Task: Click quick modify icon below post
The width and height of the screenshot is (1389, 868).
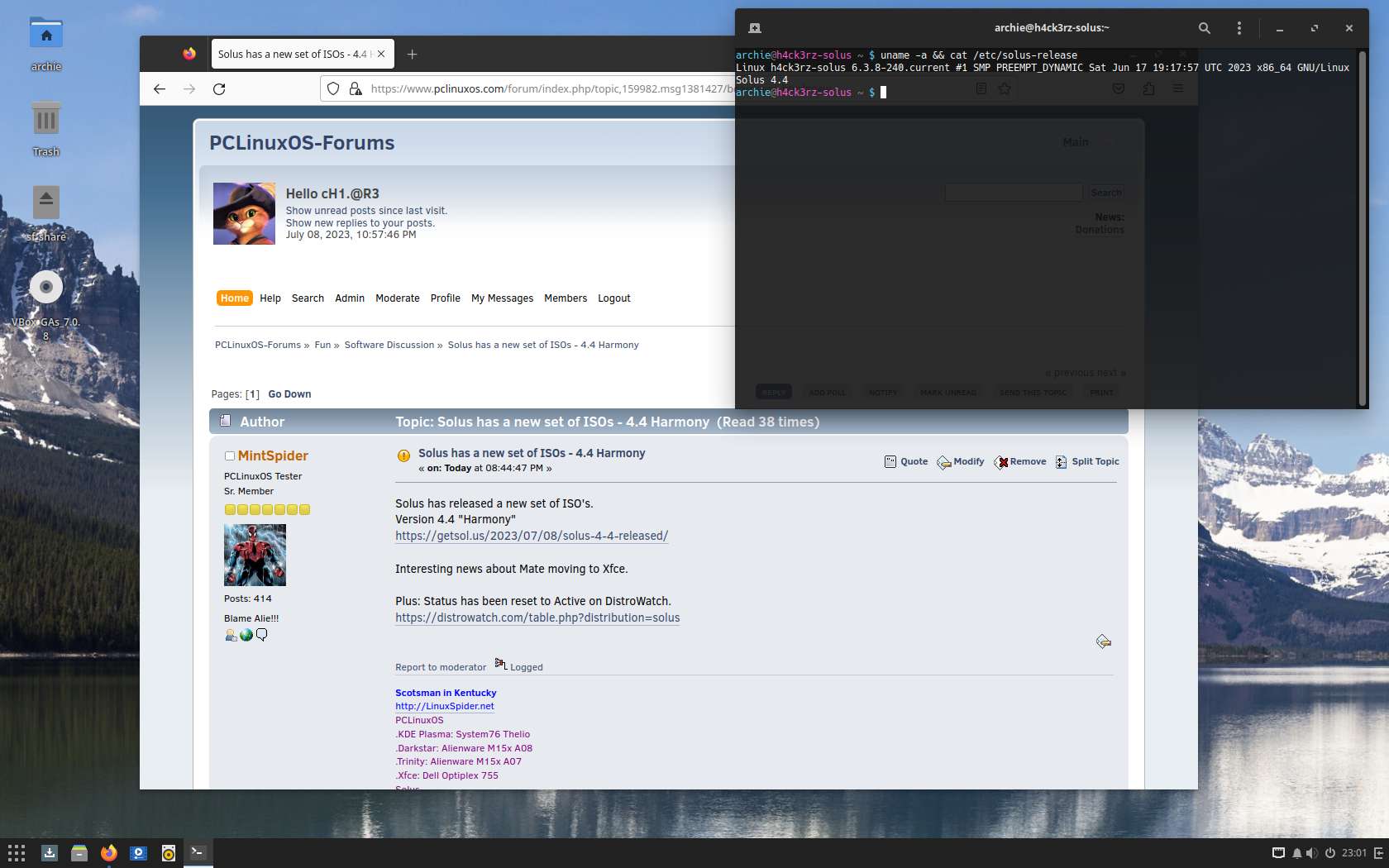Action: (x=1104, y=641)
